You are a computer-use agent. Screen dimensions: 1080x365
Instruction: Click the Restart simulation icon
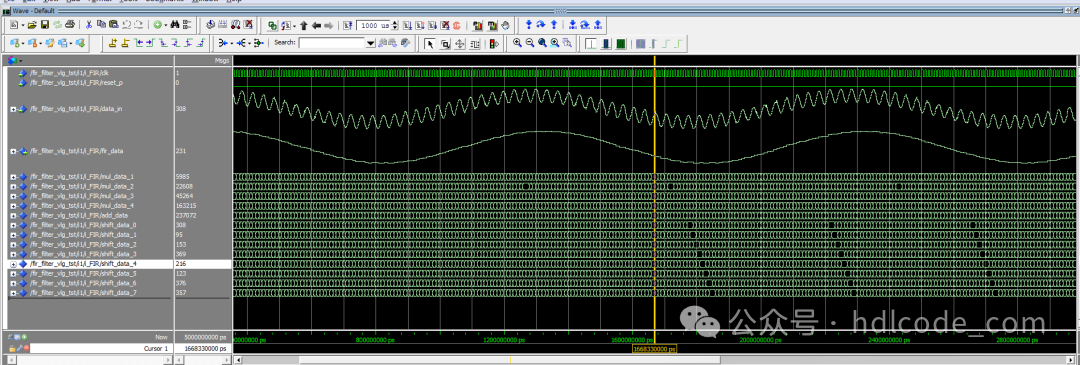pos(348,25)
